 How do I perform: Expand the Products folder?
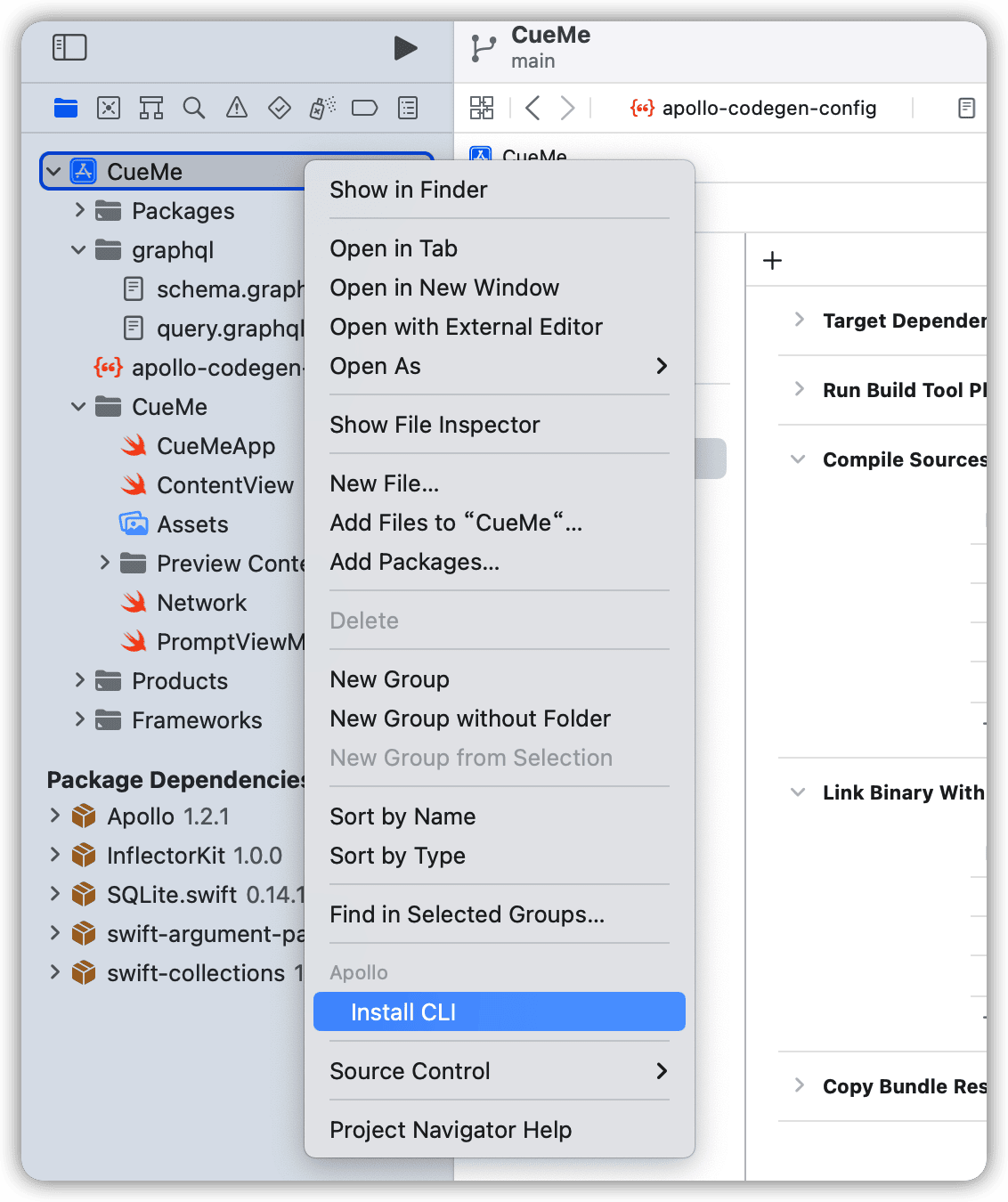[79, 680]
